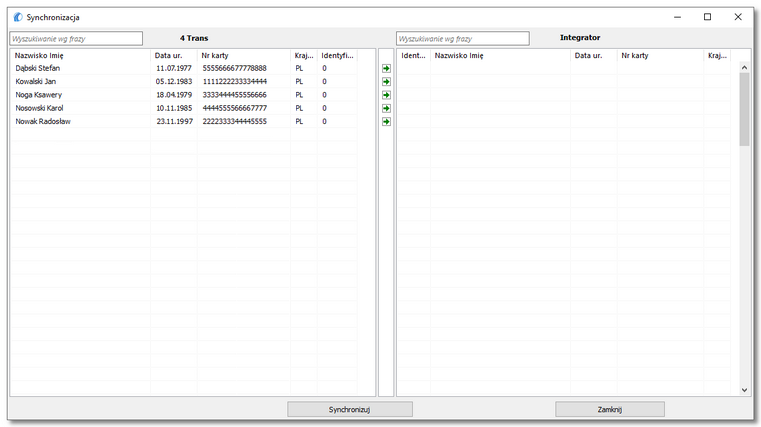Screen dimensions: 761x427
Task: Click birth date 05.12.1983
Action: (174, 82)
